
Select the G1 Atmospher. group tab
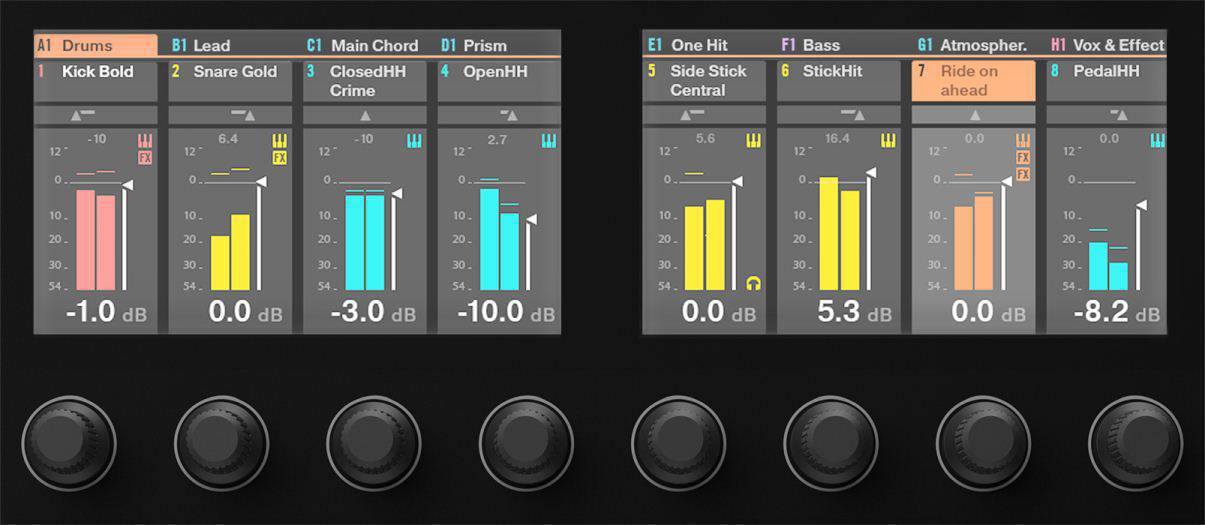(972, 45)
